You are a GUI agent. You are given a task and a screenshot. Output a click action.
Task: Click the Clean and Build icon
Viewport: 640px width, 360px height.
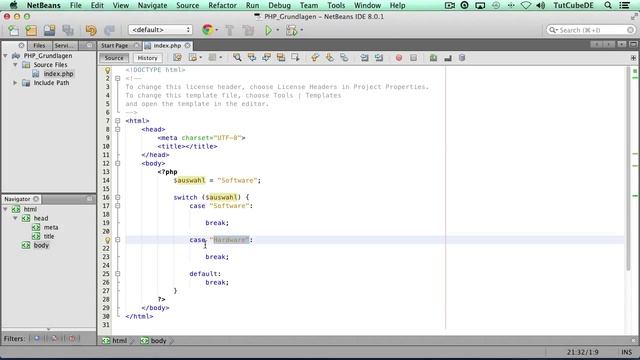(x=248, y=30)
